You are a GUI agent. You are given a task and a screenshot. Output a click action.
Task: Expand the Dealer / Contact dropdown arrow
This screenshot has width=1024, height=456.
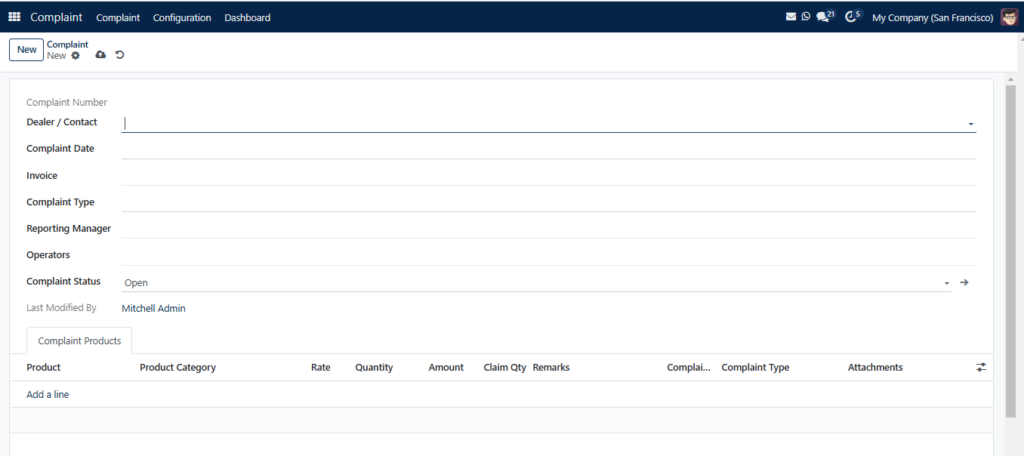[970, 123]
